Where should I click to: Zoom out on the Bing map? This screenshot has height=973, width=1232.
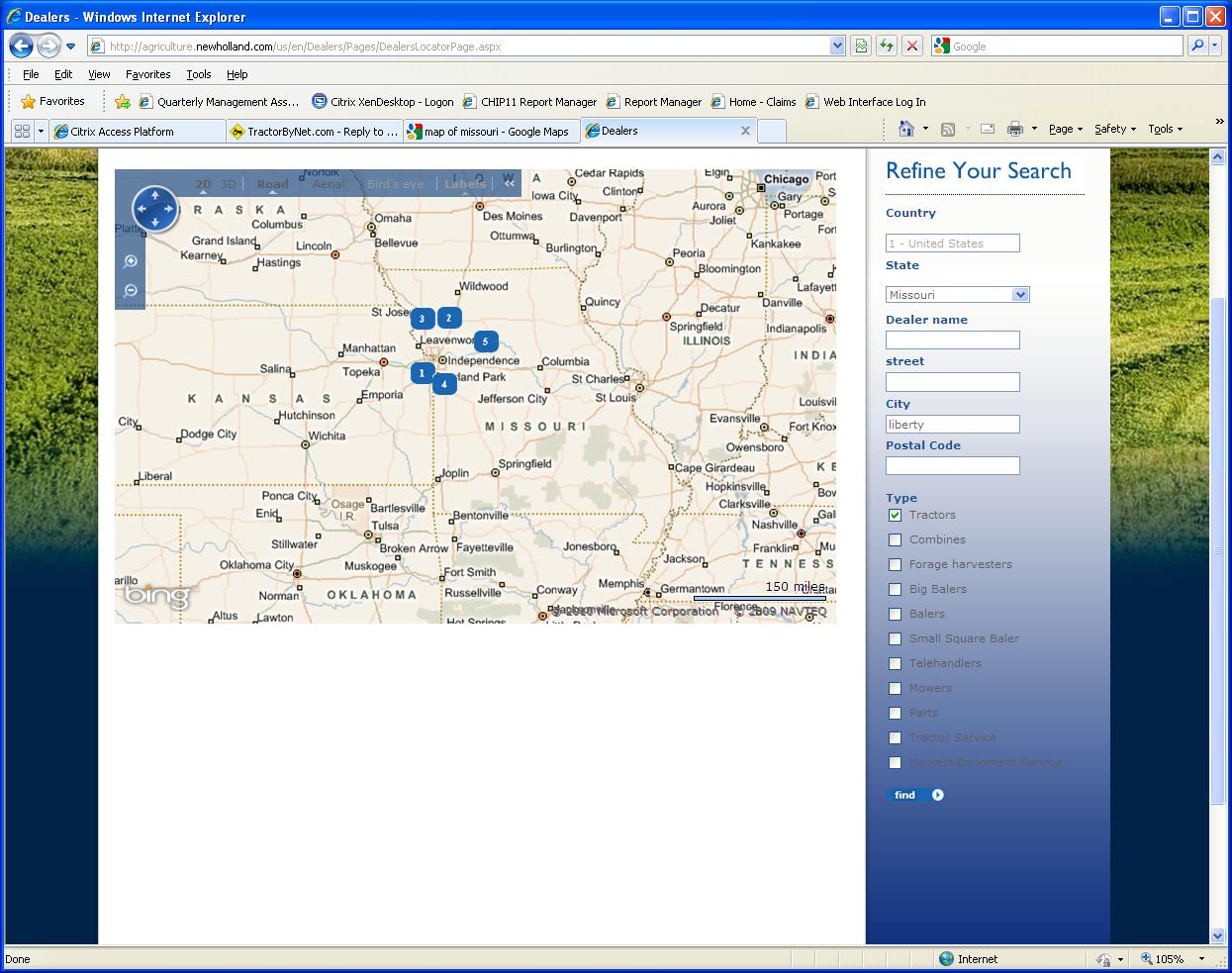click(x=130, y=291)
